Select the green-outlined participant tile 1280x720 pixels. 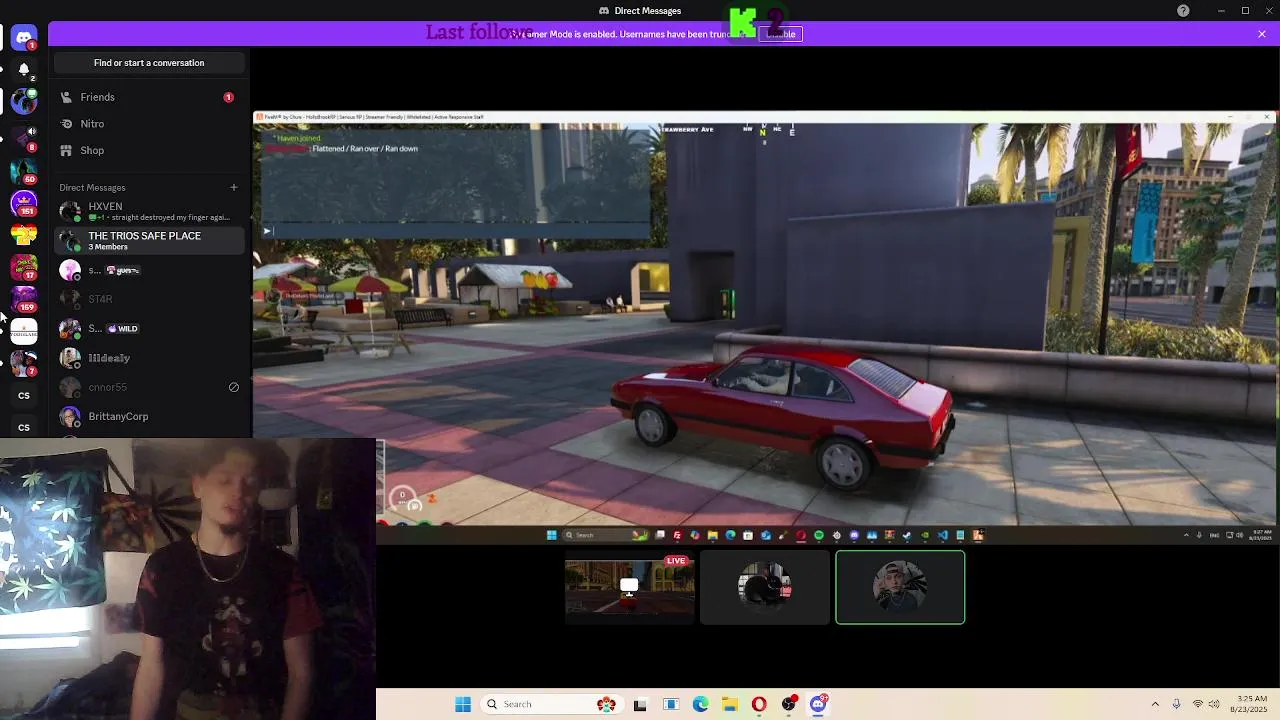[x=900, y=588]
